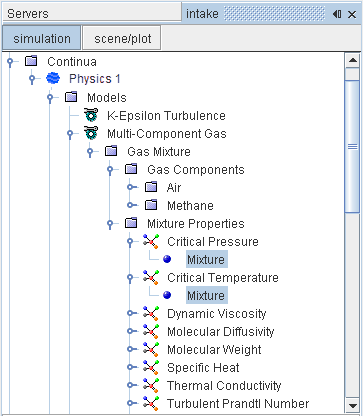Click the Molecular Weight property icon

click(151, 349)
